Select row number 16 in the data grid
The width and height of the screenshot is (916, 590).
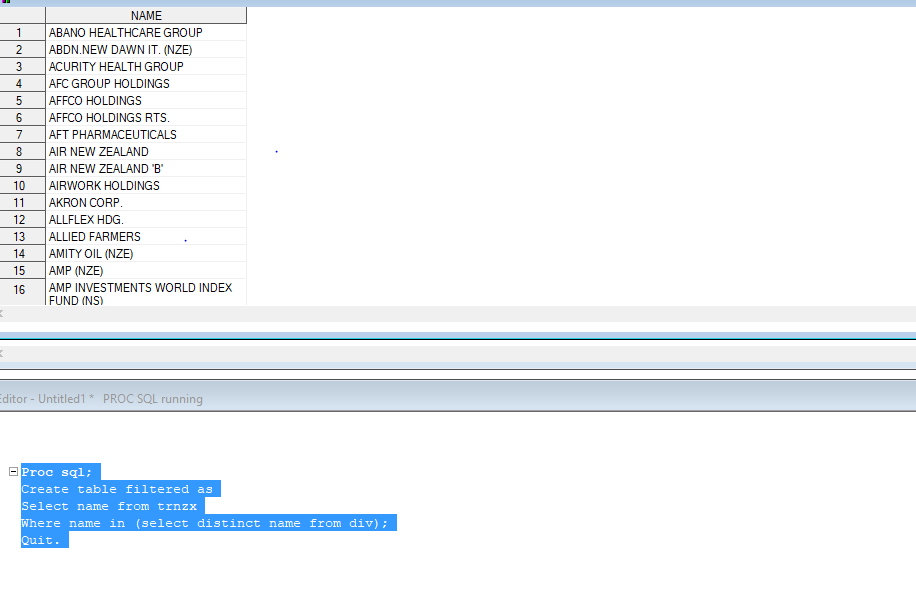[21, 293]
